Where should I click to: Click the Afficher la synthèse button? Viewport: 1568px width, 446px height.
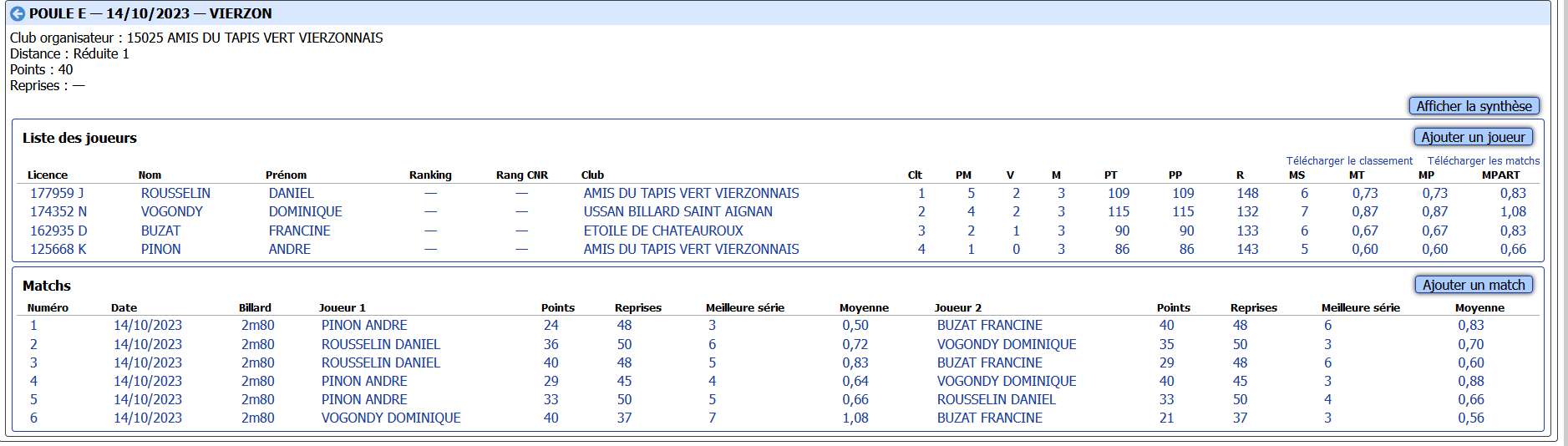pos(1474,106)
